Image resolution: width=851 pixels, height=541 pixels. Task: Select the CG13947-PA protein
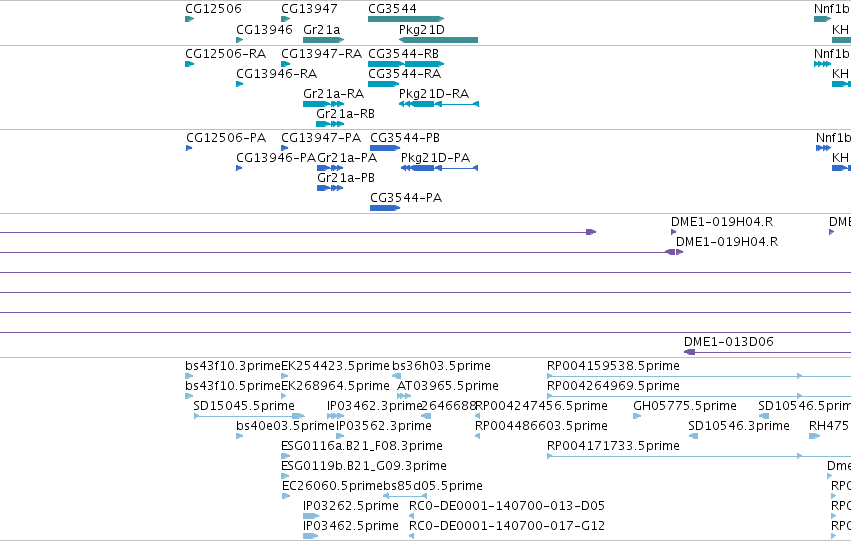tap(284, 148)
